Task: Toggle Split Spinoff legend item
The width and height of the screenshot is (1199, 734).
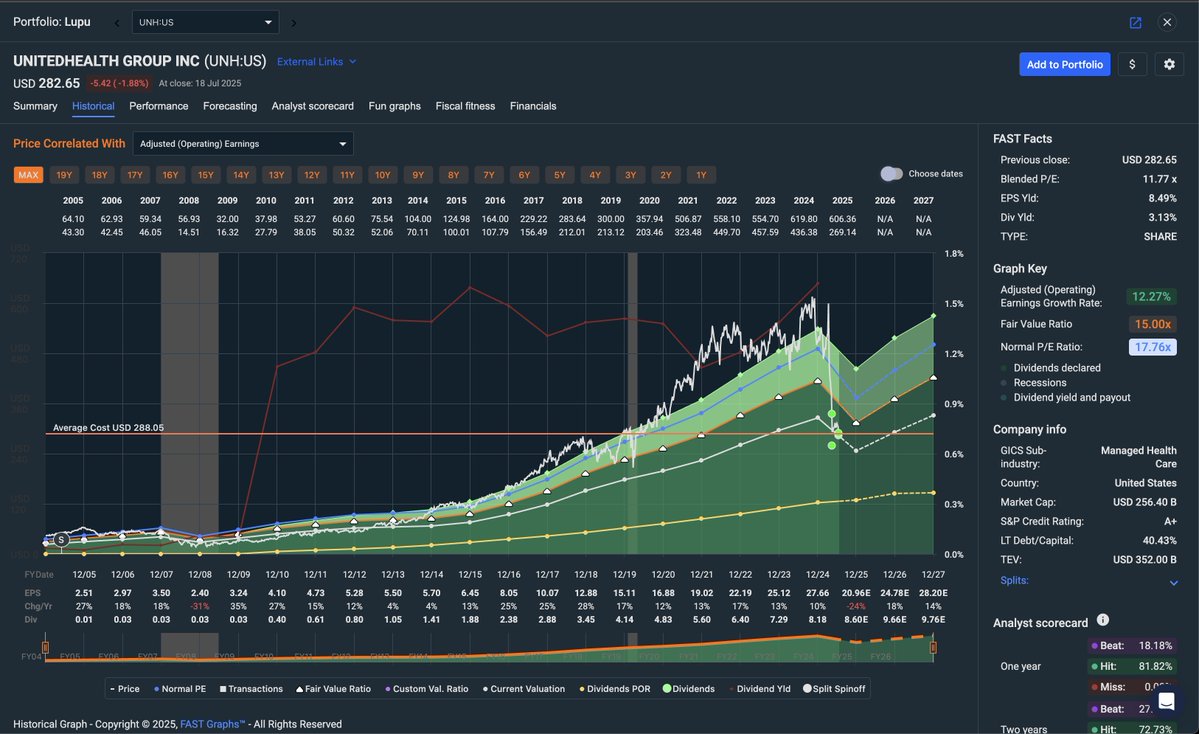Action: point(833,689)
